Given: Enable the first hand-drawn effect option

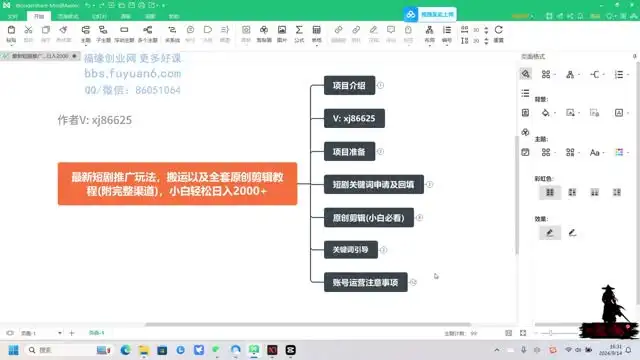Looking at the screenshot, I should pyautogui.click(x=550, y=233).
